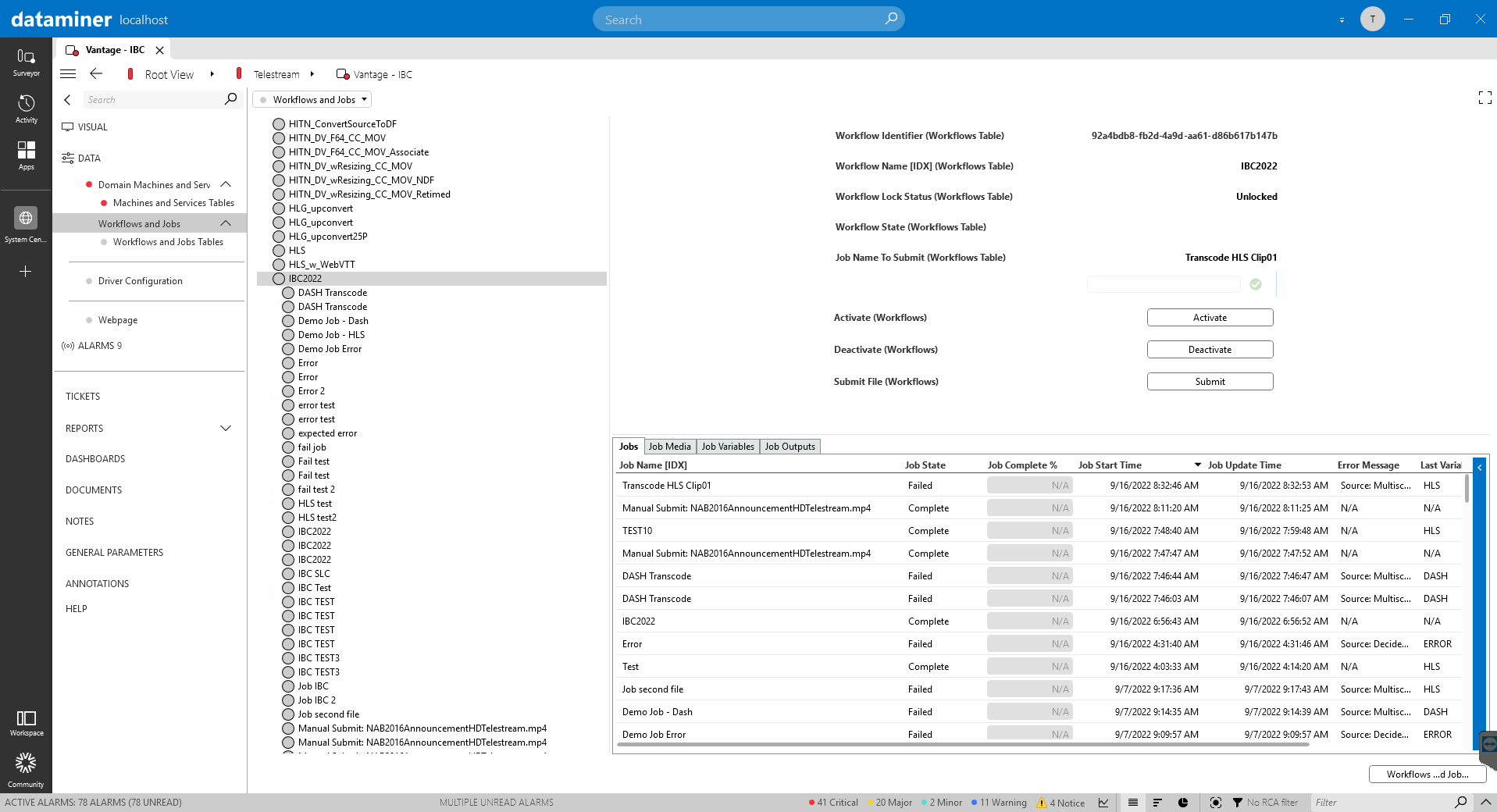Expand the Root View breadcrumb arrow
The image size is (1497, 812).
(212, 74)
